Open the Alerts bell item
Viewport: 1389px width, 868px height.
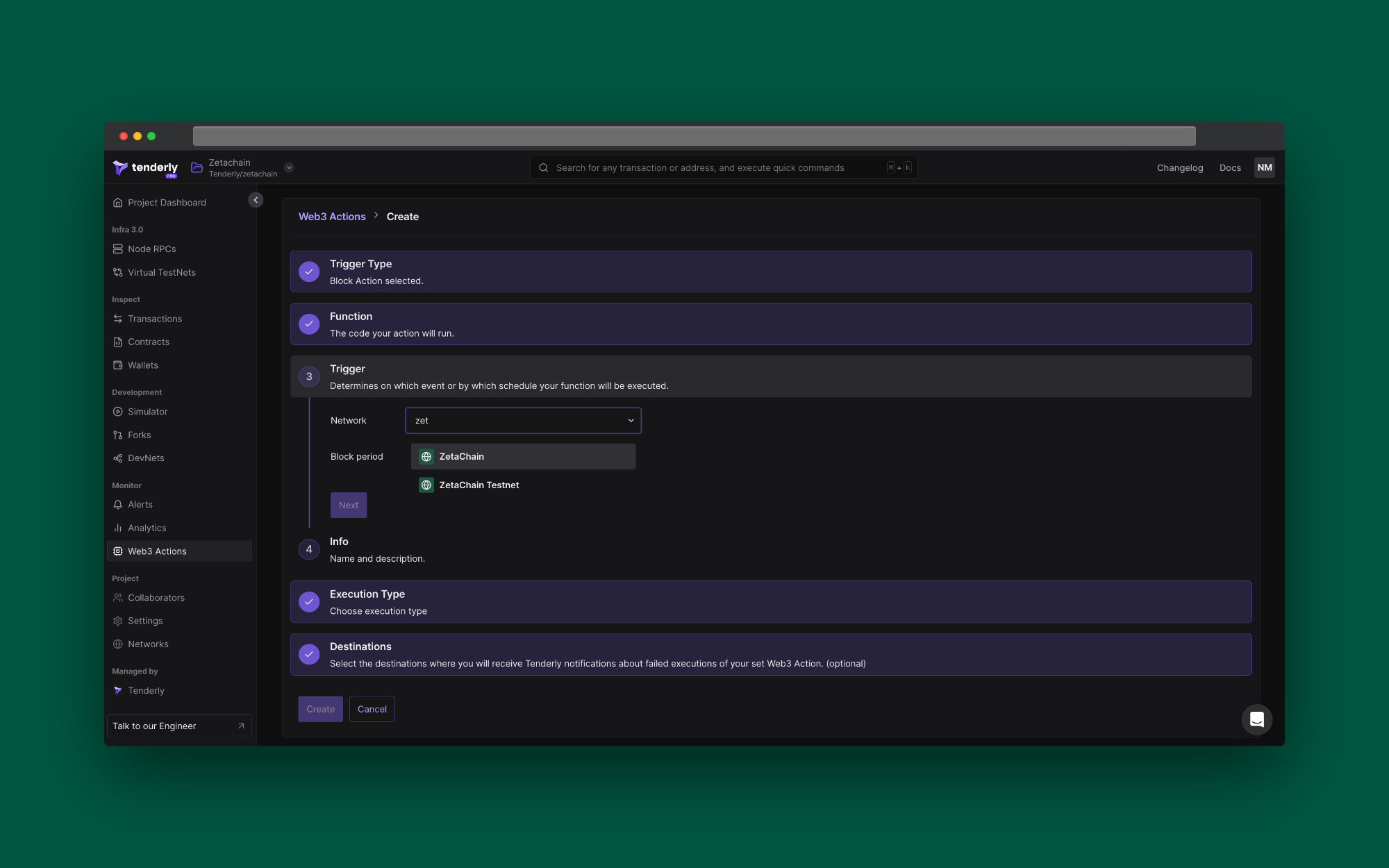point(140,505)
